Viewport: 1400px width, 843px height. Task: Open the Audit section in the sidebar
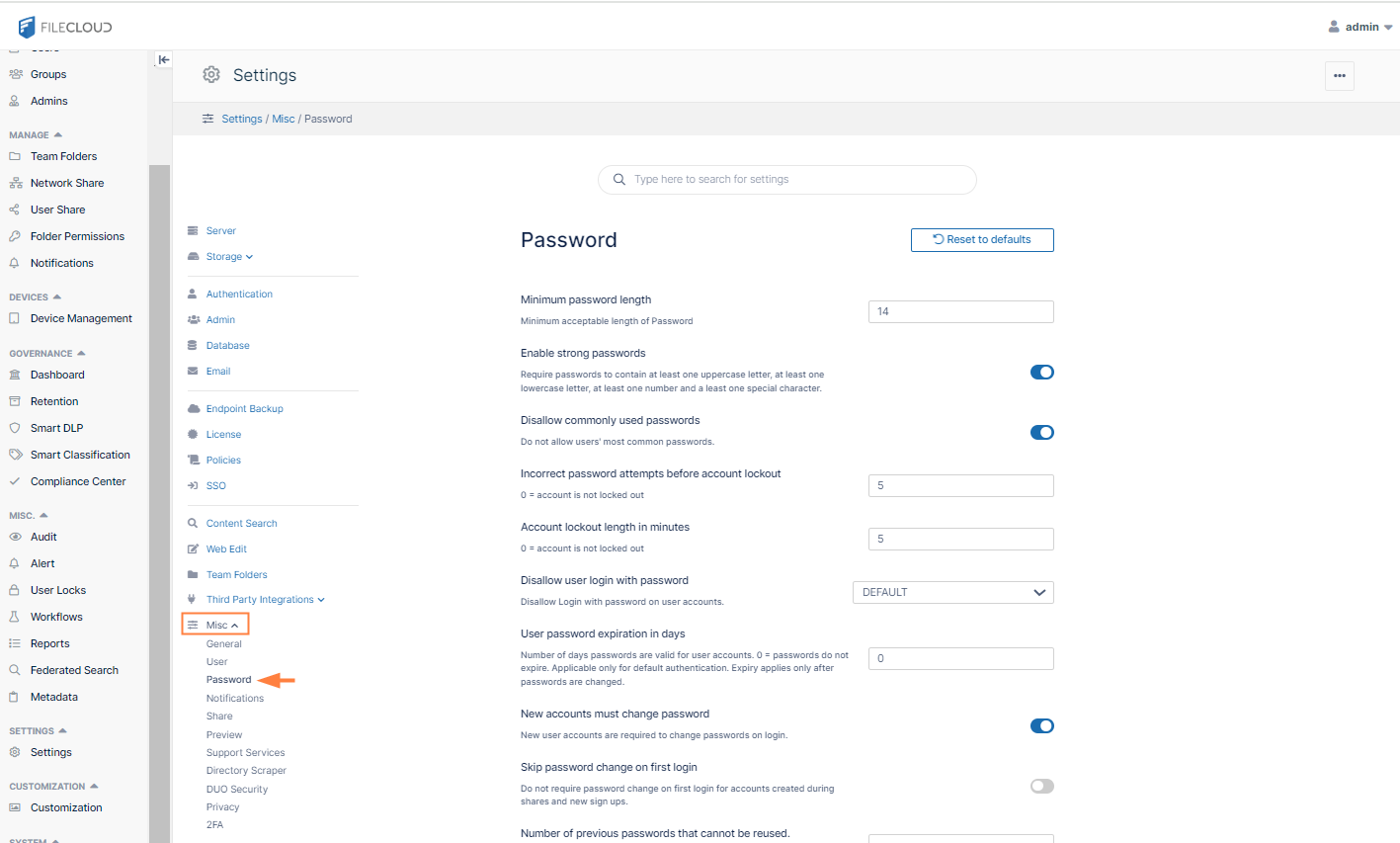[x=45, y=536]
